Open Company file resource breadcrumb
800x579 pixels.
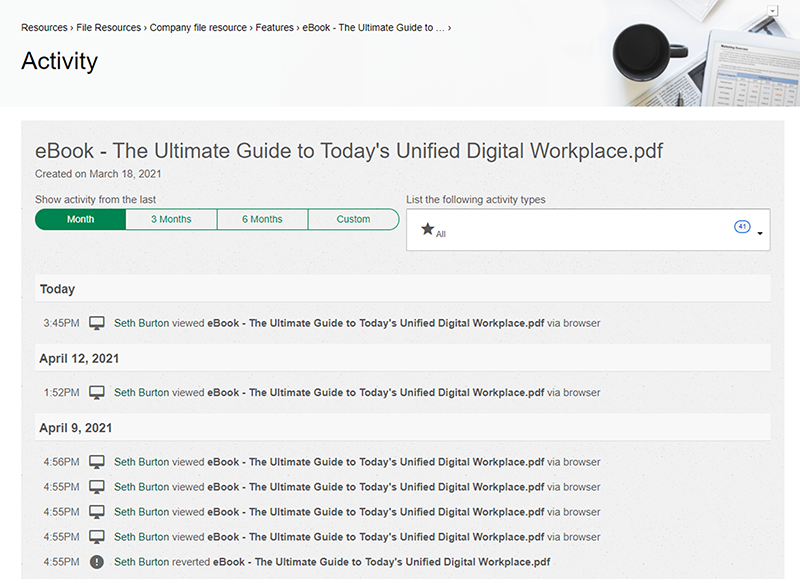[x=198, y=28]
